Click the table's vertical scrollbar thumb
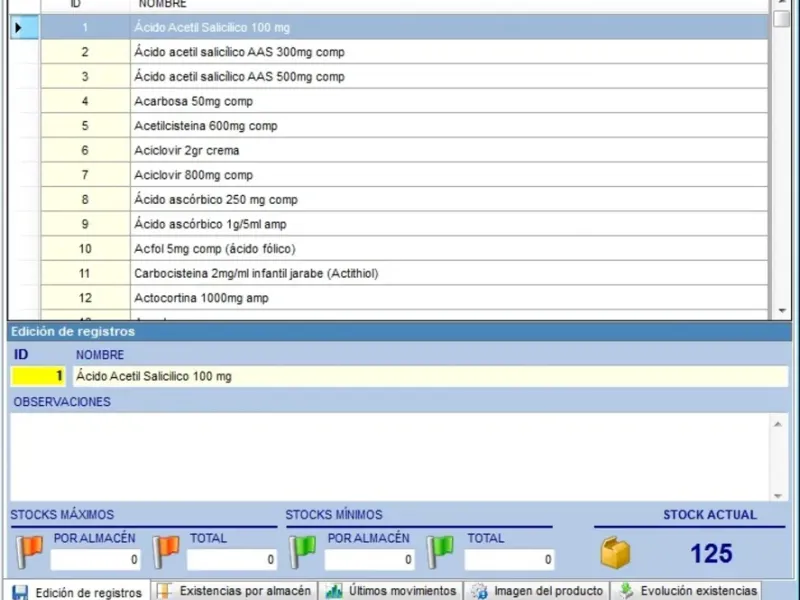This screenshot has width=800, height=600. (782, 18)
